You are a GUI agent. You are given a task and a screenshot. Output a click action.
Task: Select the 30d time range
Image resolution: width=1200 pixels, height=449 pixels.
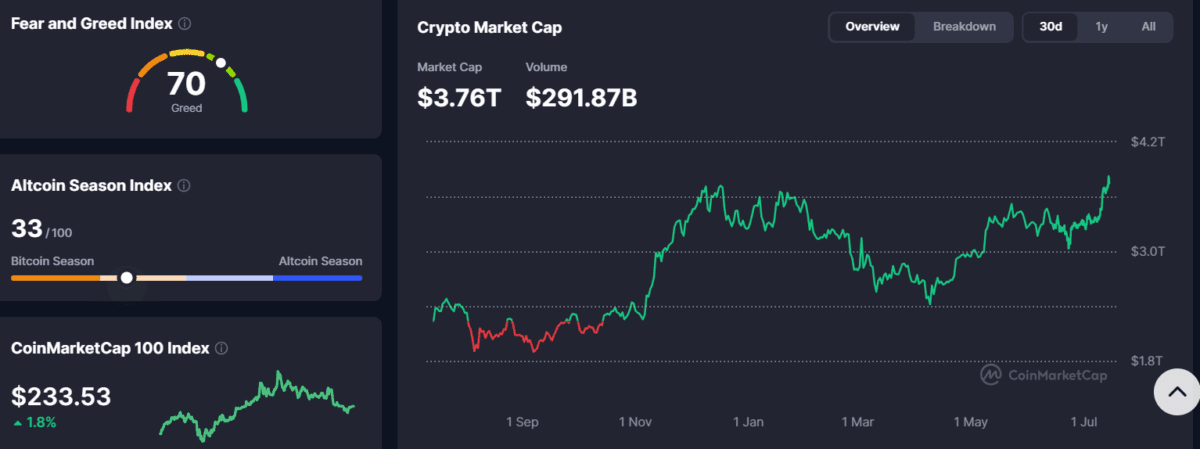(x=1051, y=27)
